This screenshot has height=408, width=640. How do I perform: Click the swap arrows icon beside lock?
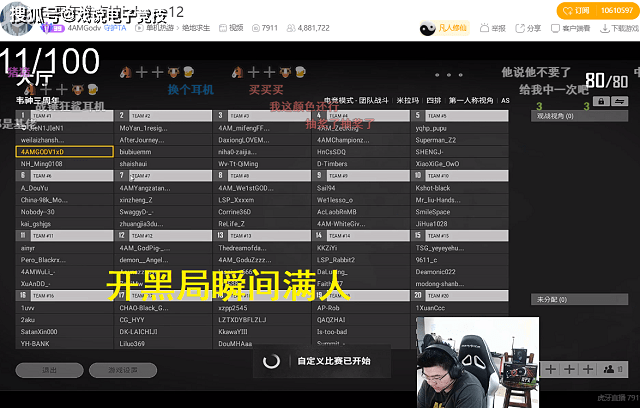point(620,101)
